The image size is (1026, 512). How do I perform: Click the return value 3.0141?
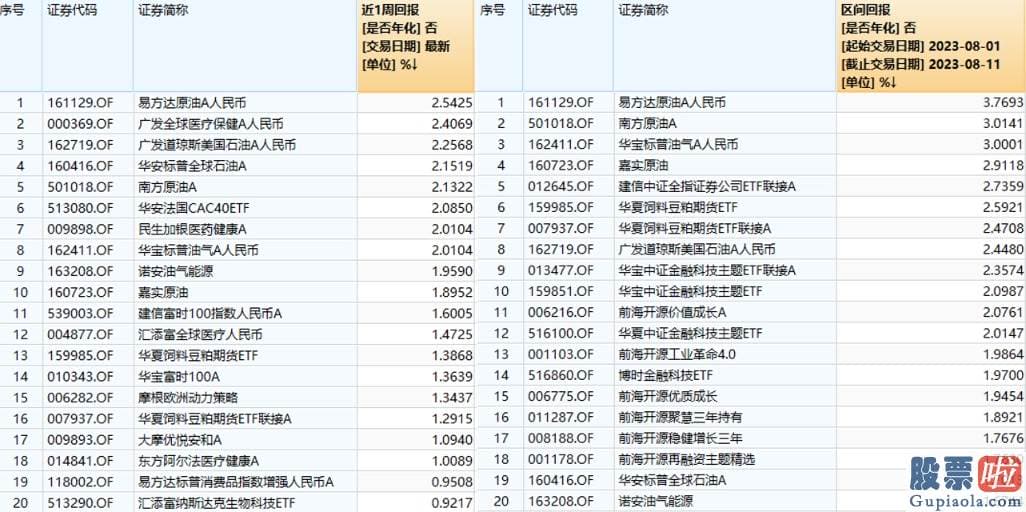tap(1004, 123)
